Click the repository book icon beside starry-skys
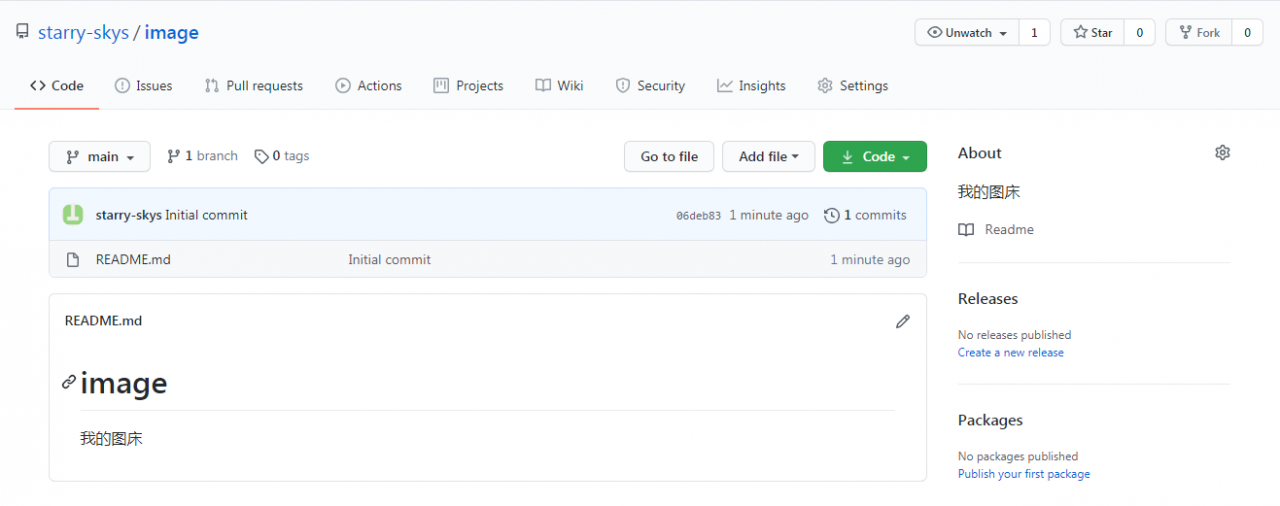Viewport: 1280px width, 506px height. point(22,32)
